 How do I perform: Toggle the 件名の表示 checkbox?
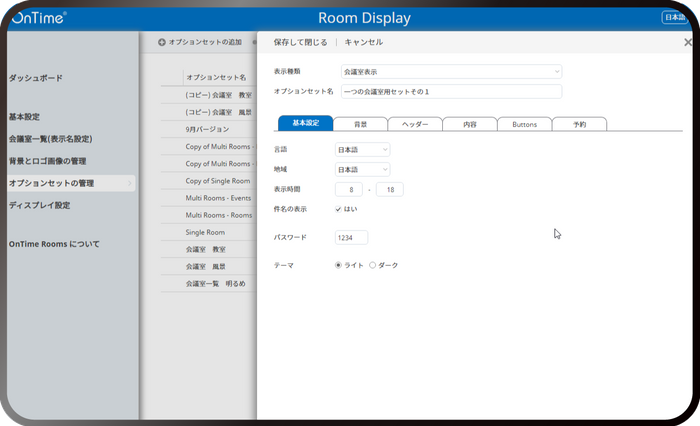click(x=338, y=209)
